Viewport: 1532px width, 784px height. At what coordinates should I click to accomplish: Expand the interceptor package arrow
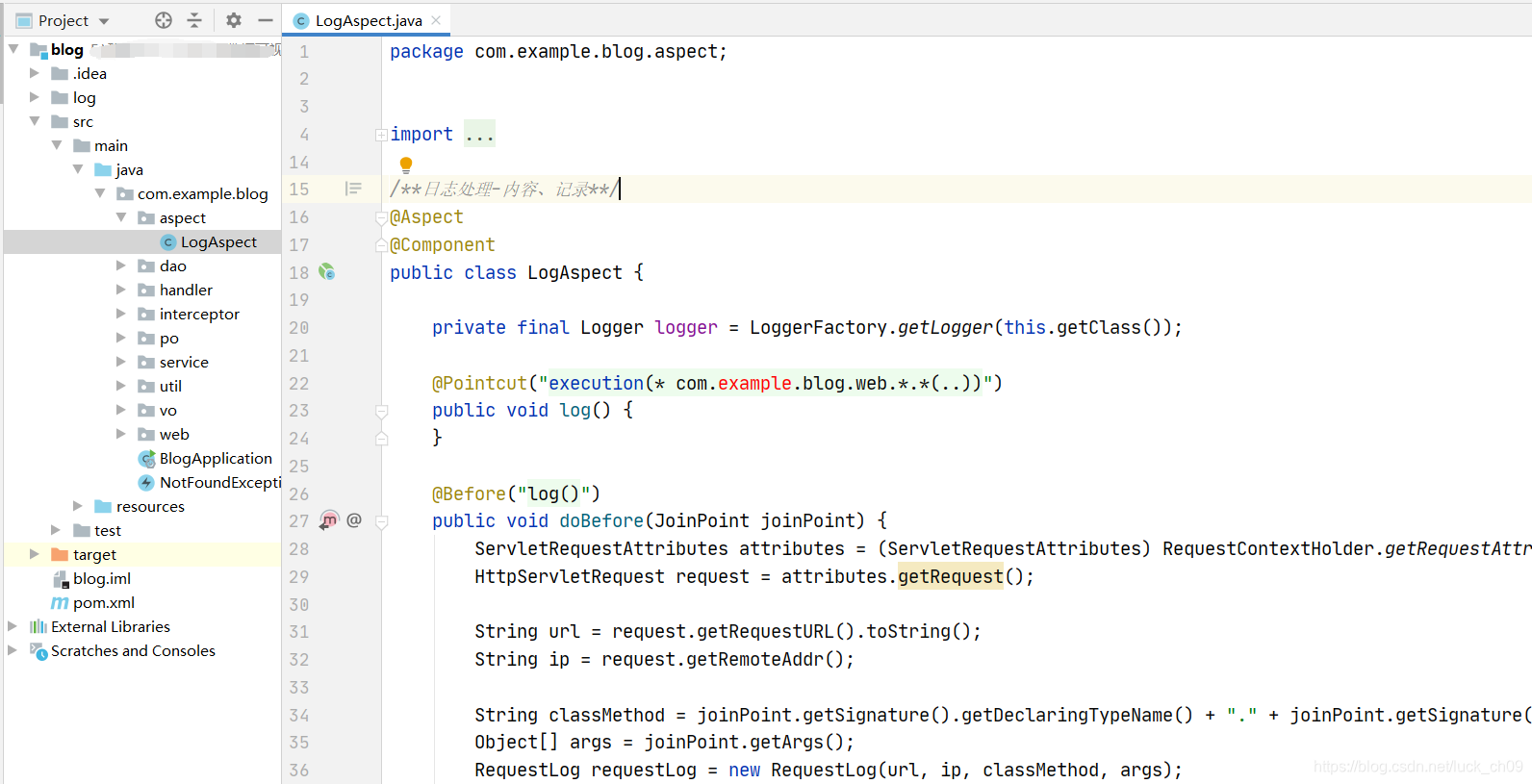(x=121, y=314)
